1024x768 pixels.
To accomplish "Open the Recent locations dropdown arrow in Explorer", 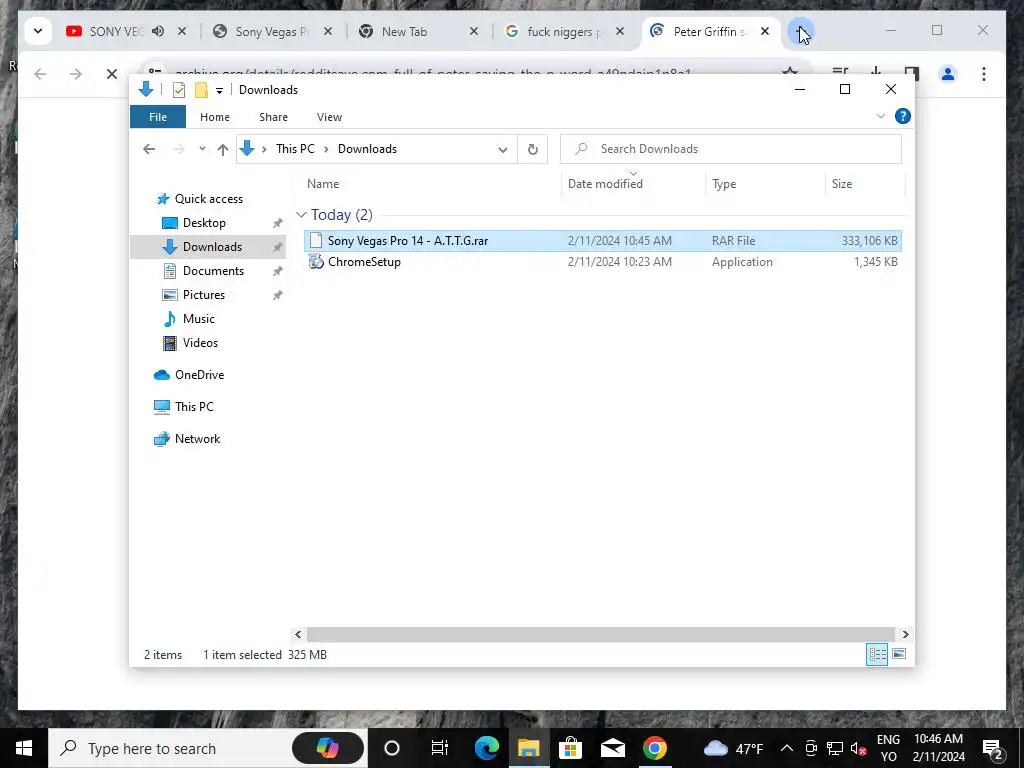I will (202, 149).
